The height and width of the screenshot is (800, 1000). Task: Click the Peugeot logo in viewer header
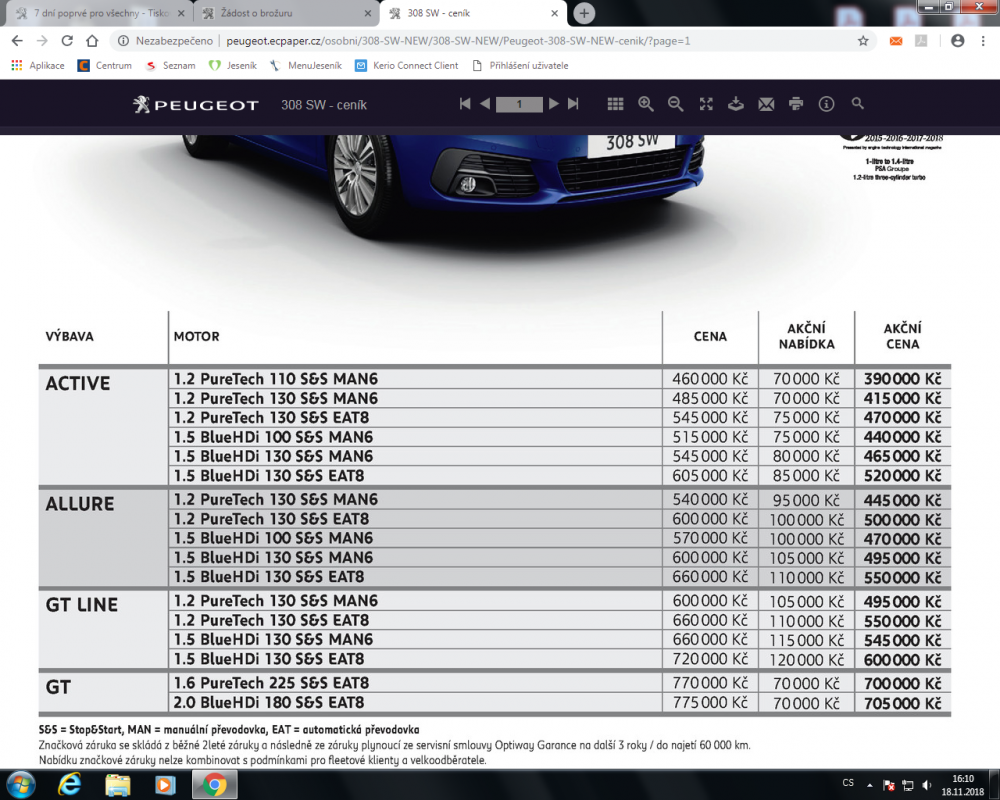pyautogui.click(x=196, y=105)
